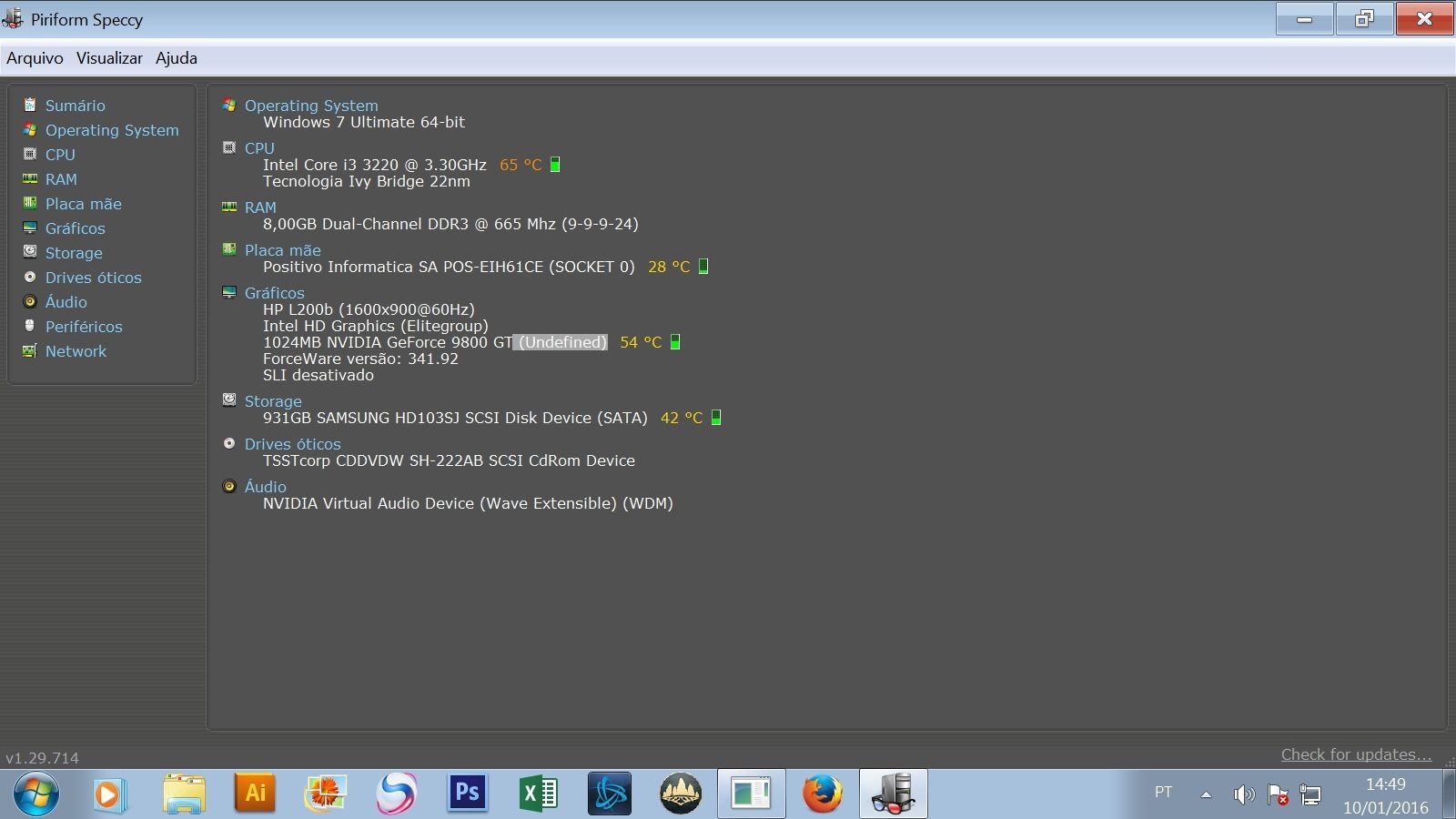Viewport: 1456px width, 819px height.
Task: Open the Drives óticos heading link in summary
Action: click(293, 444)
